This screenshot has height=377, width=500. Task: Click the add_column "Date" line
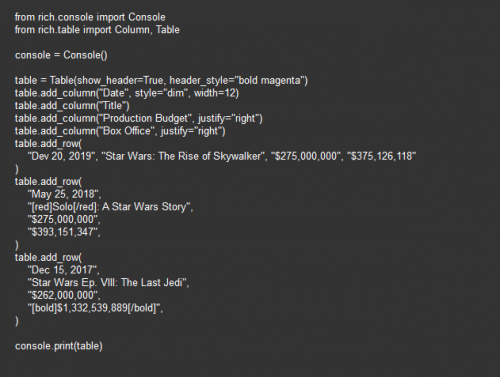(x=127, y=93)
